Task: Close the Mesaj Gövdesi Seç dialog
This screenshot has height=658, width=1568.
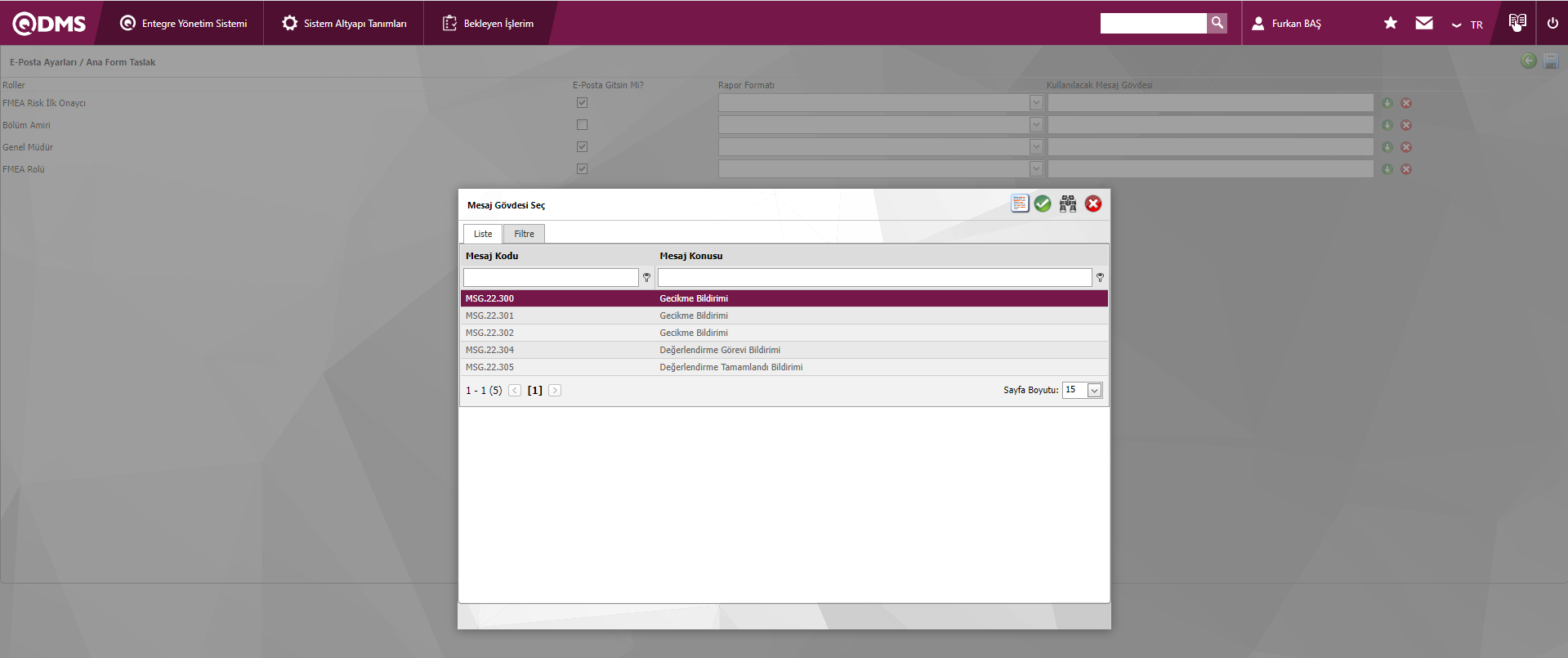Action: [1093, 204]
